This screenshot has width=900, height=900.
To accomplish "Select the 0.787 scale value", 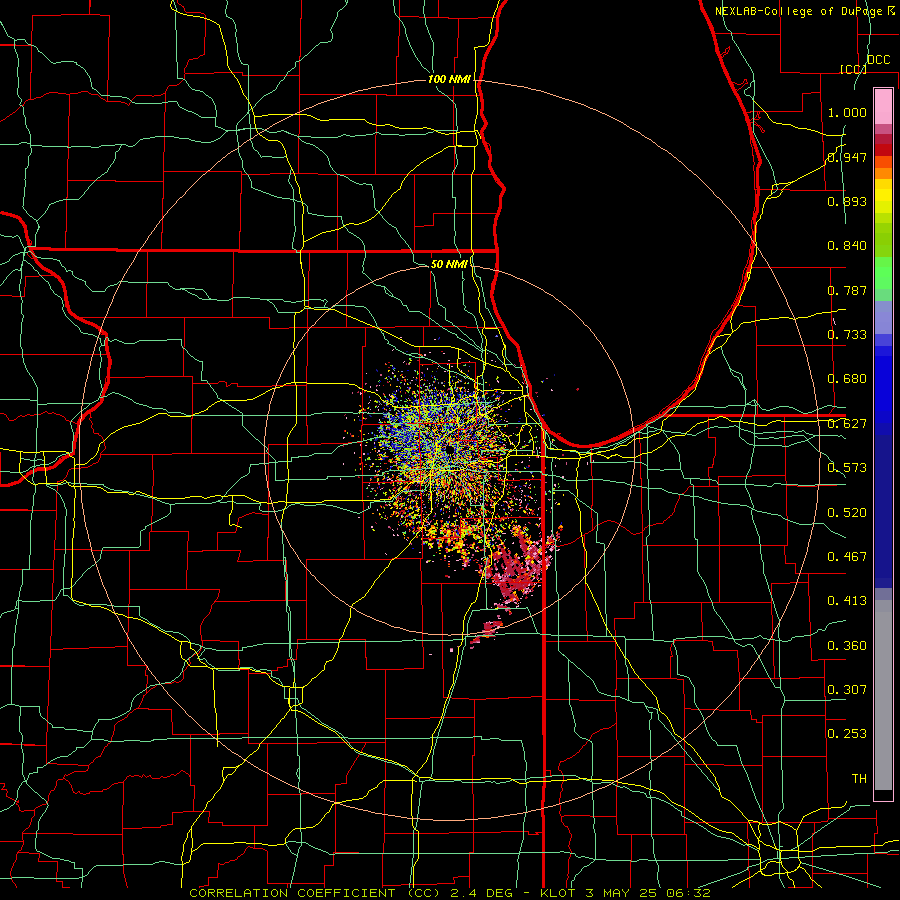I will point(847,290).
